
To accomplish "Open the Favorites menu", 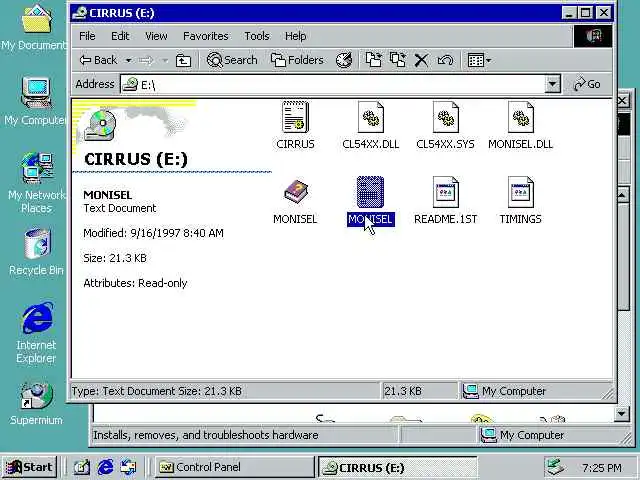I will pyautogui.click(x=205, y=36).
